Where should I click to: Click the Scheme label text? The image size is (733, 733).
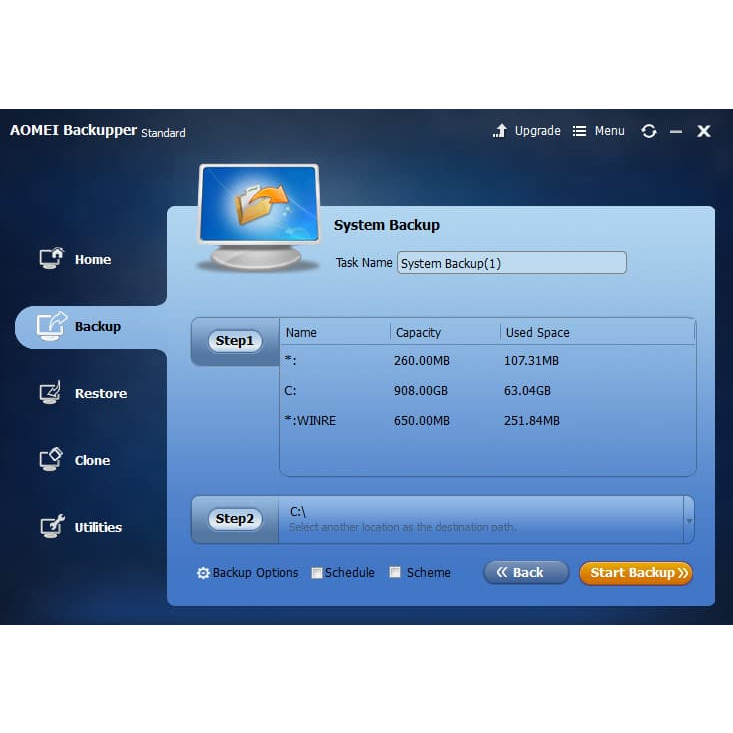tap(428, 573)
